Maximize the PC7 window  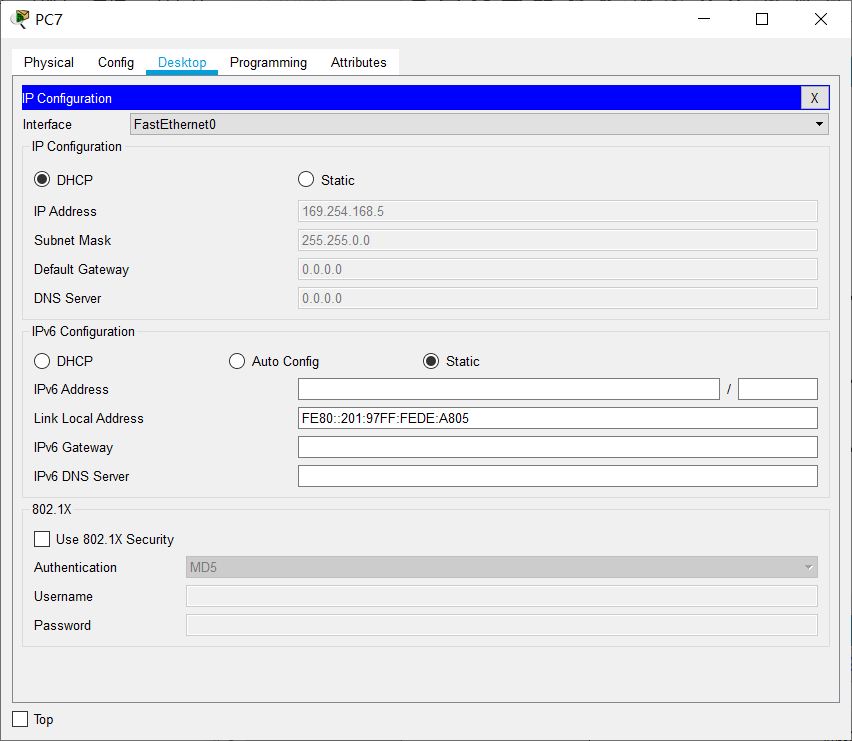[762, 19]
